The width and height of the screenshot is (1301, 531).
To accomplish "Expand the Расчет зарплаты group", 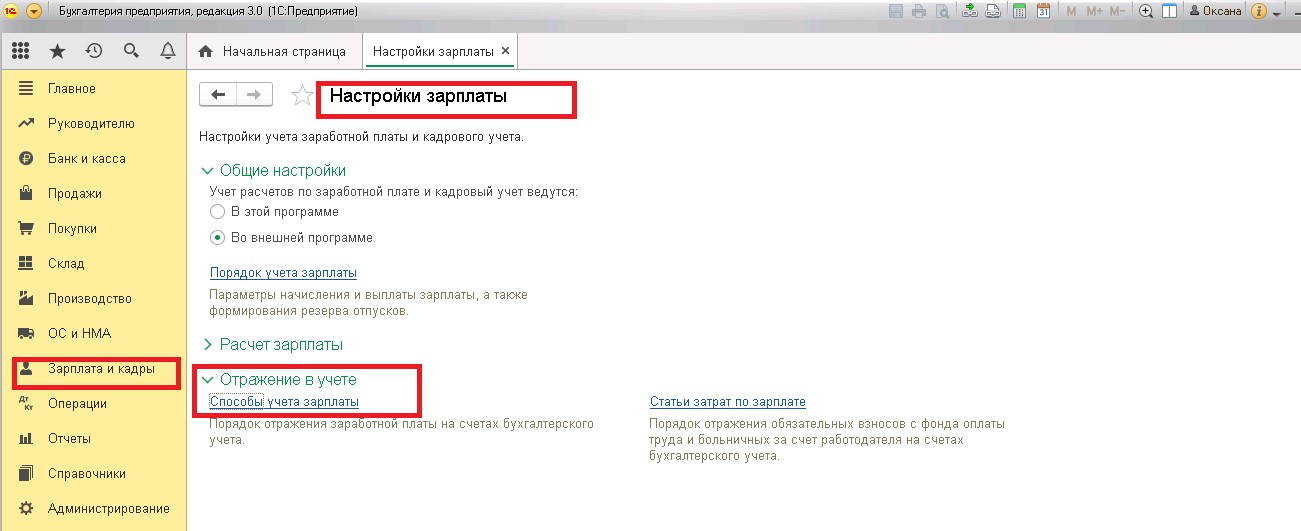I will click(272, 344).
